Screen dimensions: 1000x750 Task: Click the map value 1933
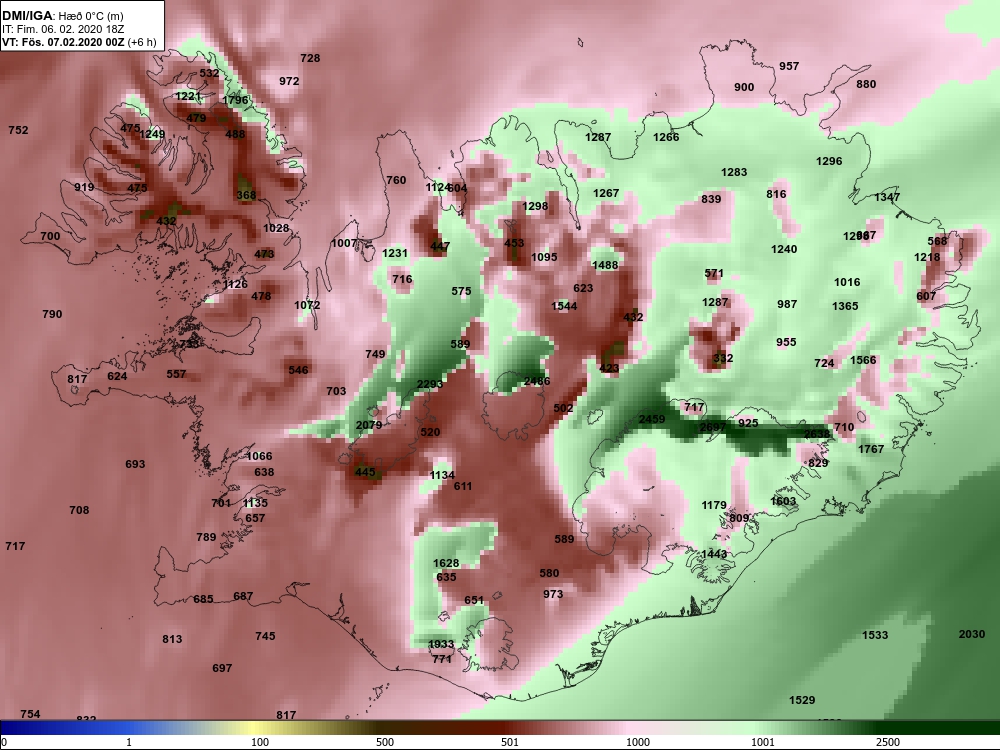(x=441, y=644)
